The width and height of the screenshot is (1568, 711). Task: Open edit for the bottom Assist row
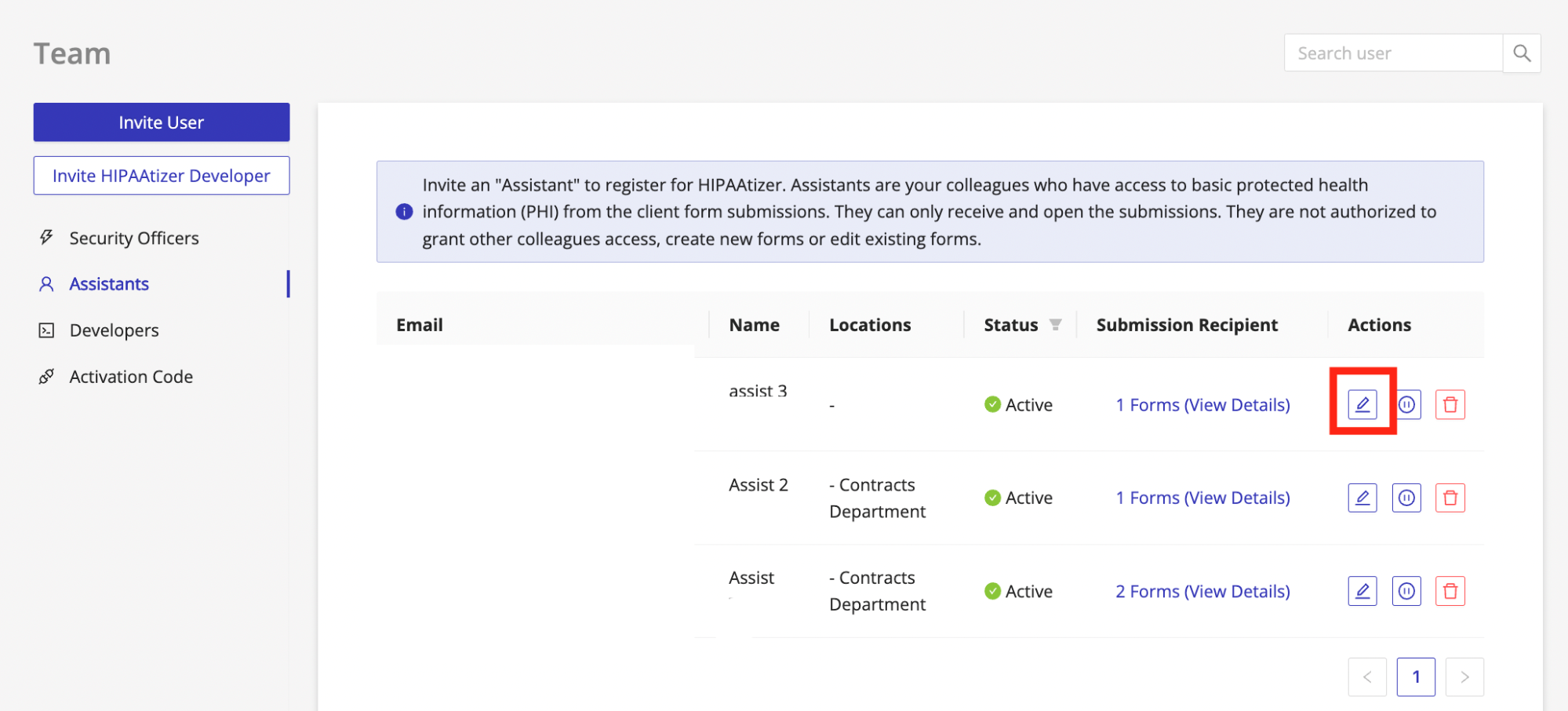(x=1362, y=591)
